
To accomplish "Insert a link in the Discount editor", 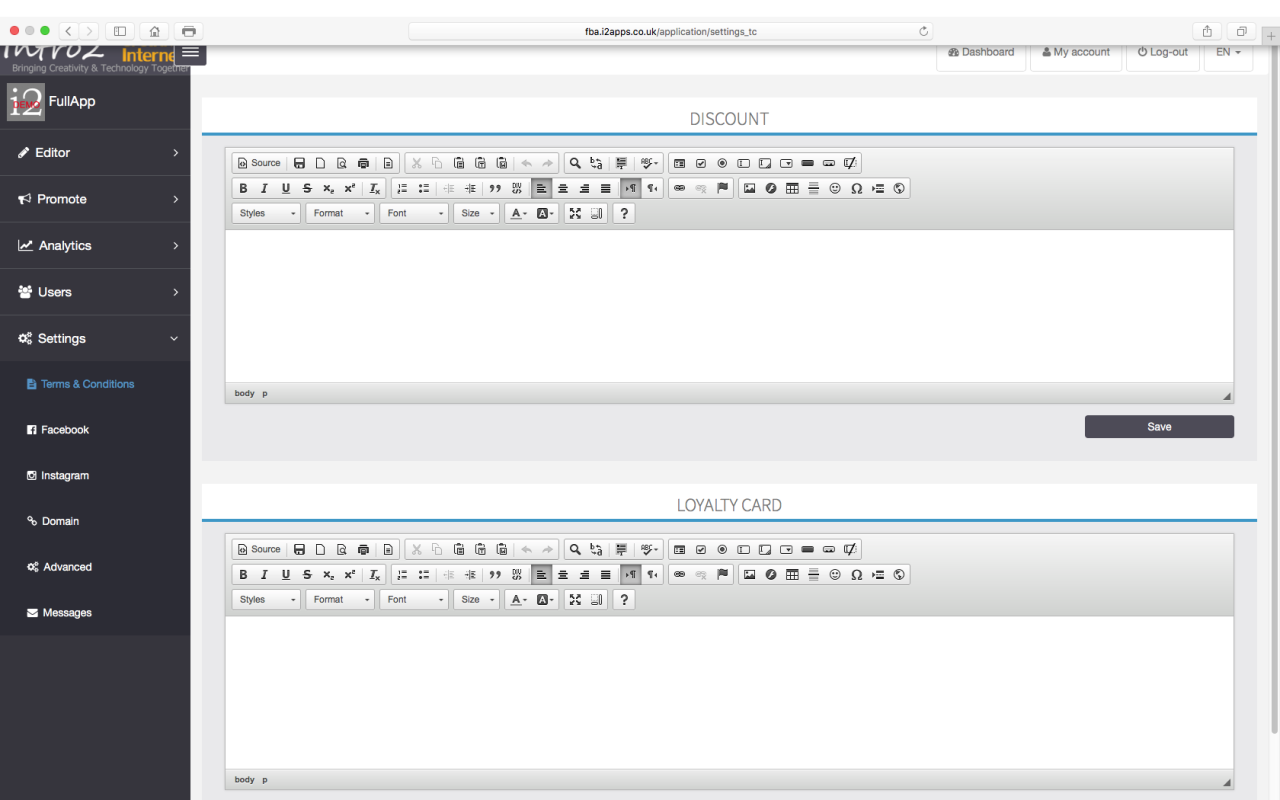I will tap(679, 188).
